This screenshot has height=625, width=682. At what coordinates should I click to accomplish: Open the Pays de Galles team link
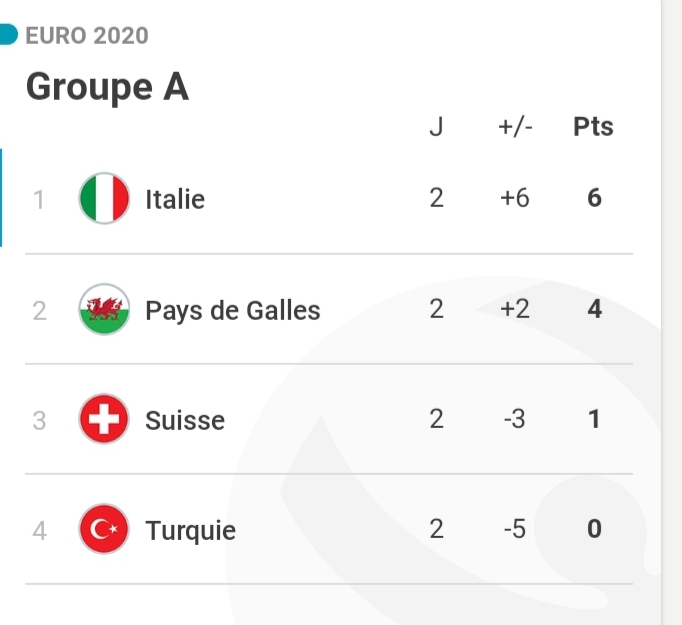click(233, 310)
